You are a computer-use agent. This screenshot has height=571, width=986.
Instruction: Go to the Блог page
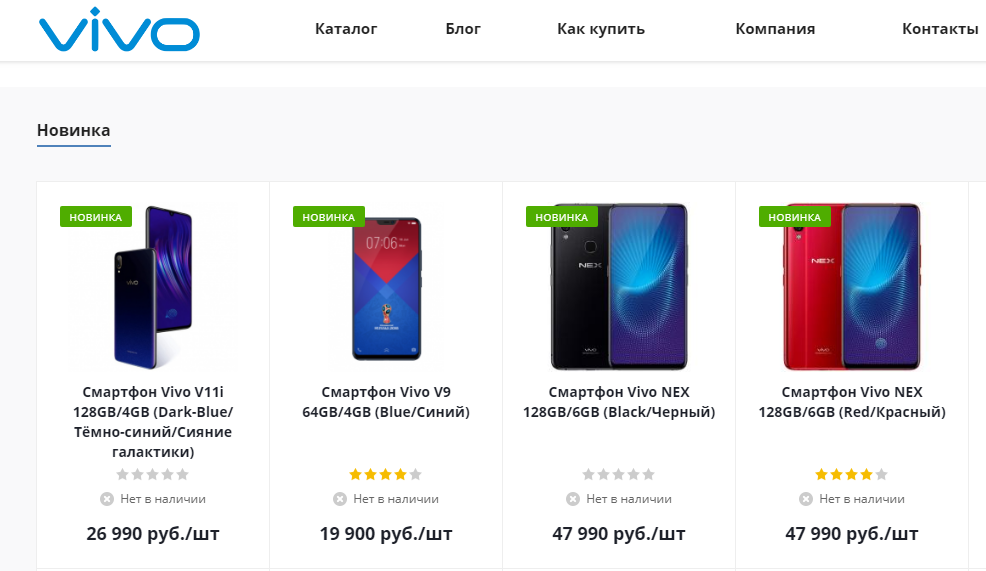point(463,29)
